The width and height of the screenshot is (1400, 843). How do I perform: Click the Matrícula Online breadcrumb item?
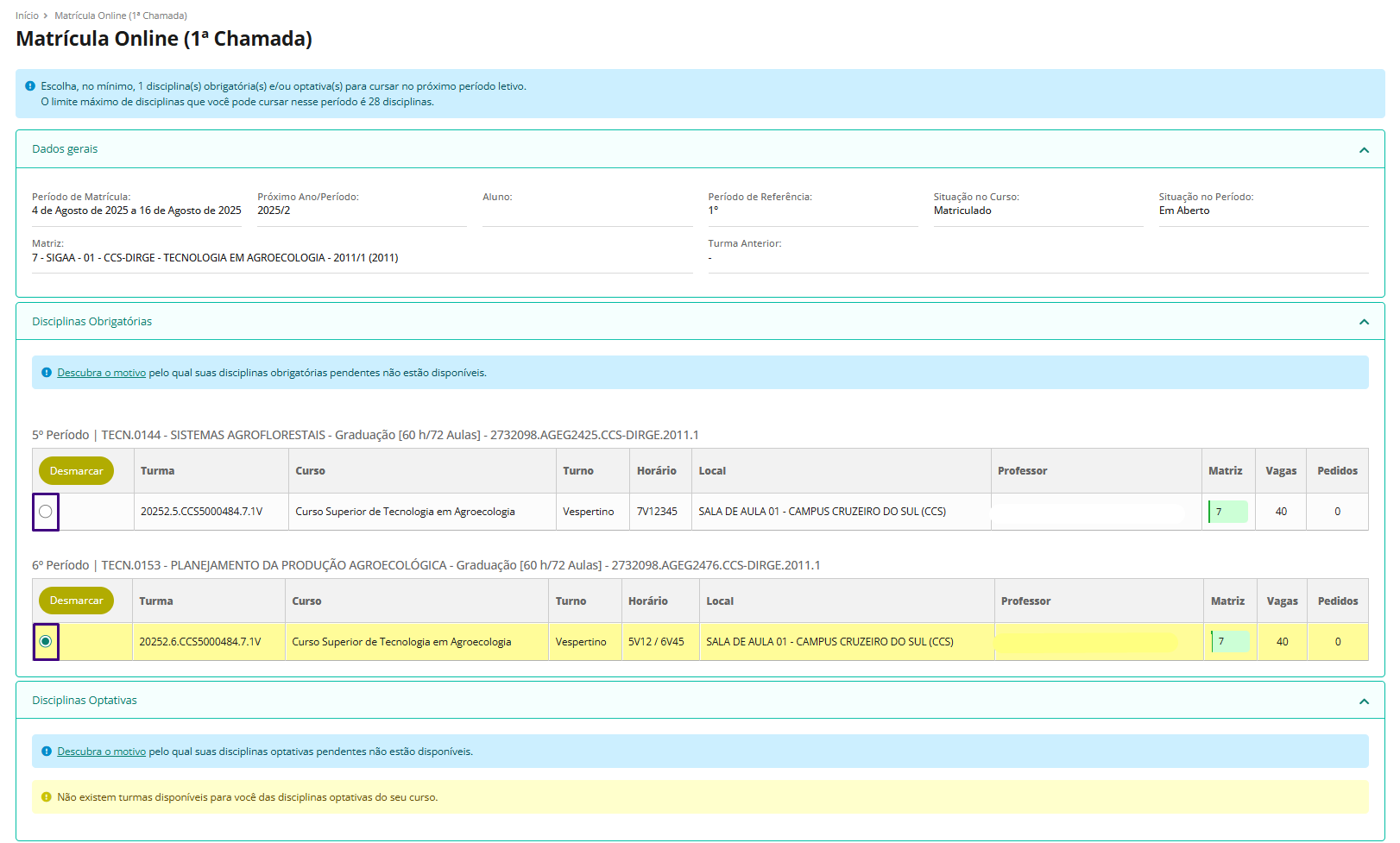pos(121,16)
